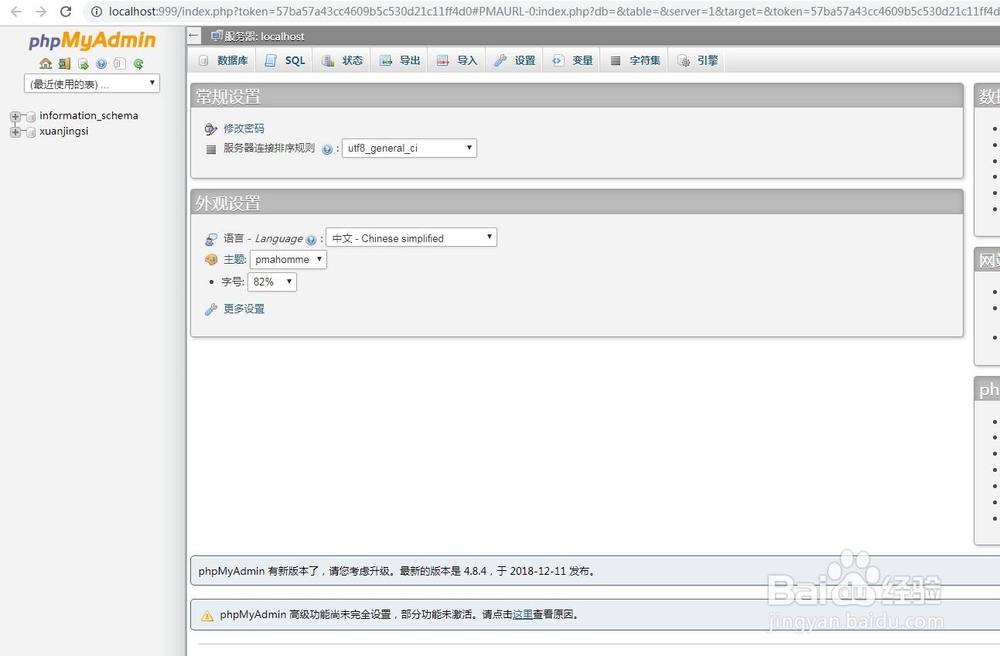Open the language selection dropdown

pos(411,238)
